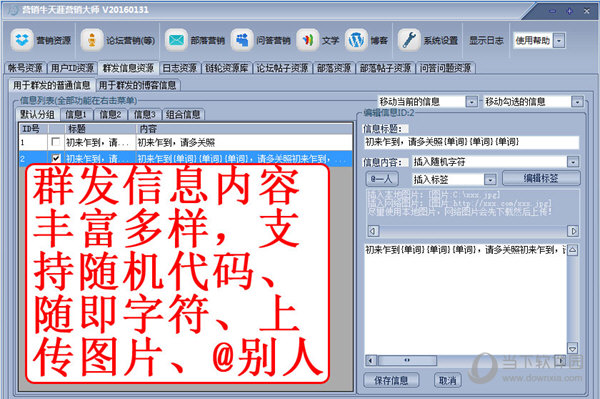
Task: Click the 编辑标签 button
Action: [541, 178]
